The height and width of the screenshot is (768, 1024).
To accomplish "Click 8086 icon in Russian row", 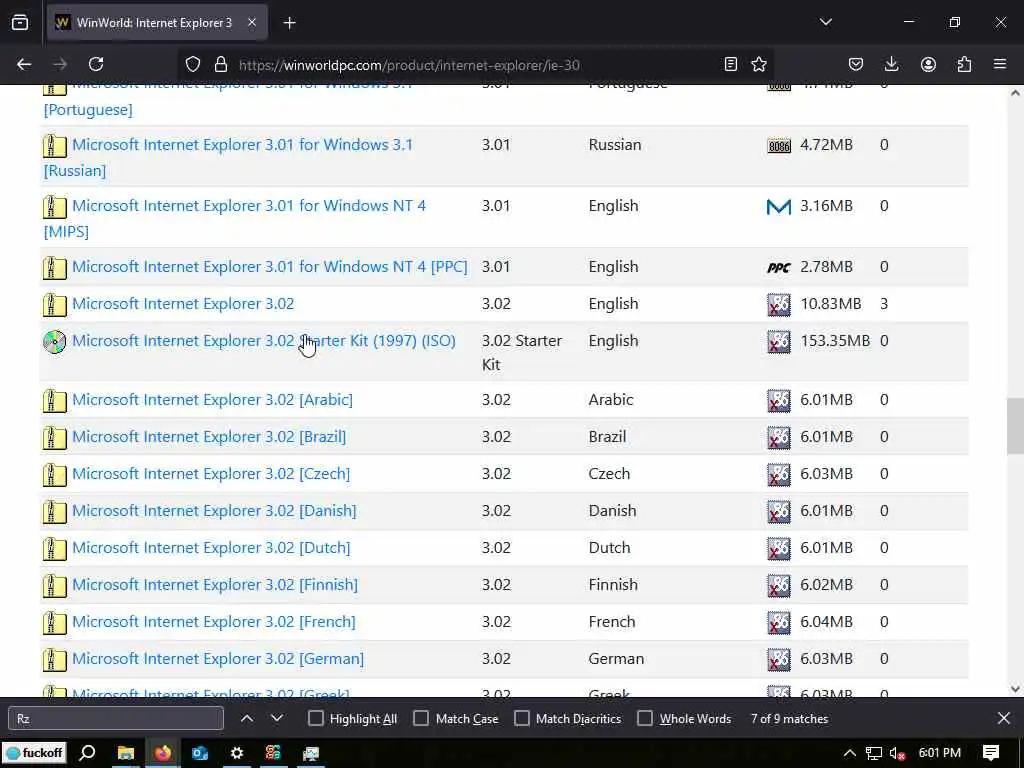I will tap(778, 146).
